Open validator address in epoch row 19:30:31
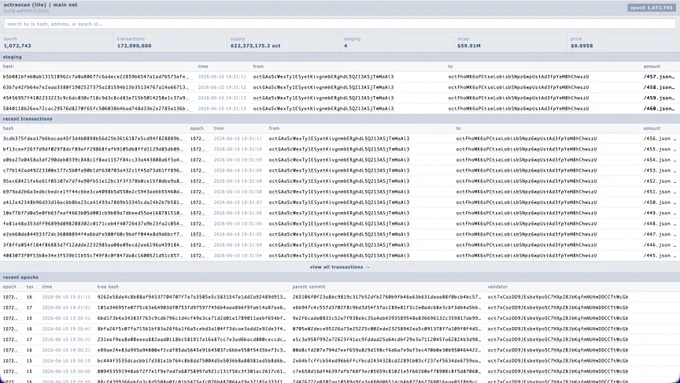 pyautogui.click(x=558, y=340)
